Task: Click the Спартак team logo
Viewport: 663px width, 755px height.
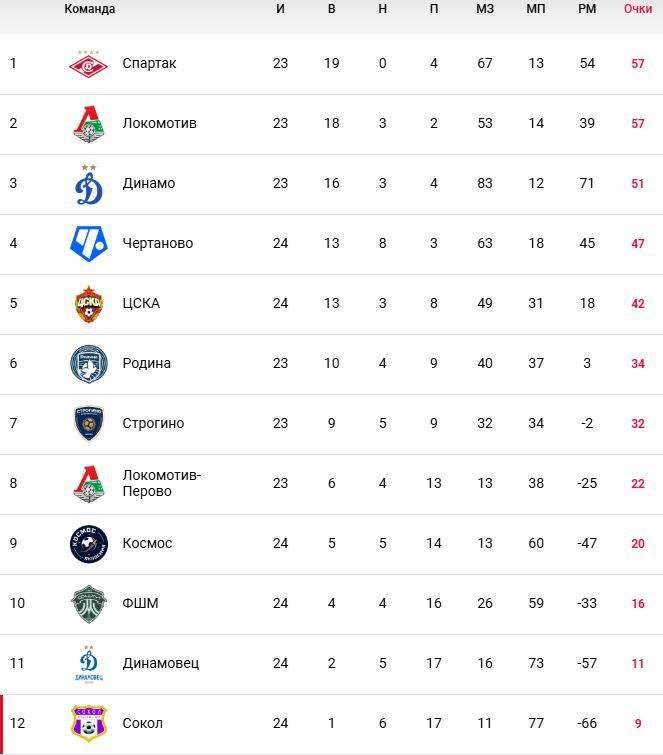Action: [x=89, y=64]
